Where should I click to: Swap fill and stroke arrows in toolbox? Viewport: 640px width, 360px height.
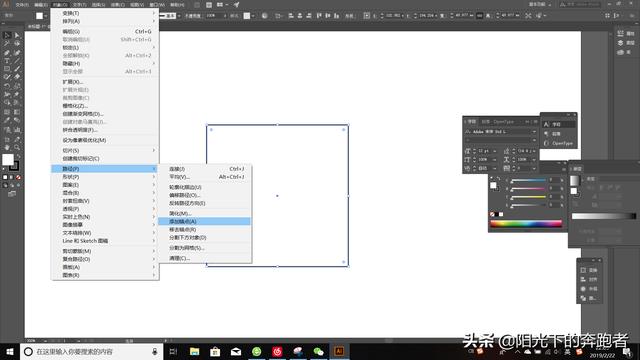point(18,156)
